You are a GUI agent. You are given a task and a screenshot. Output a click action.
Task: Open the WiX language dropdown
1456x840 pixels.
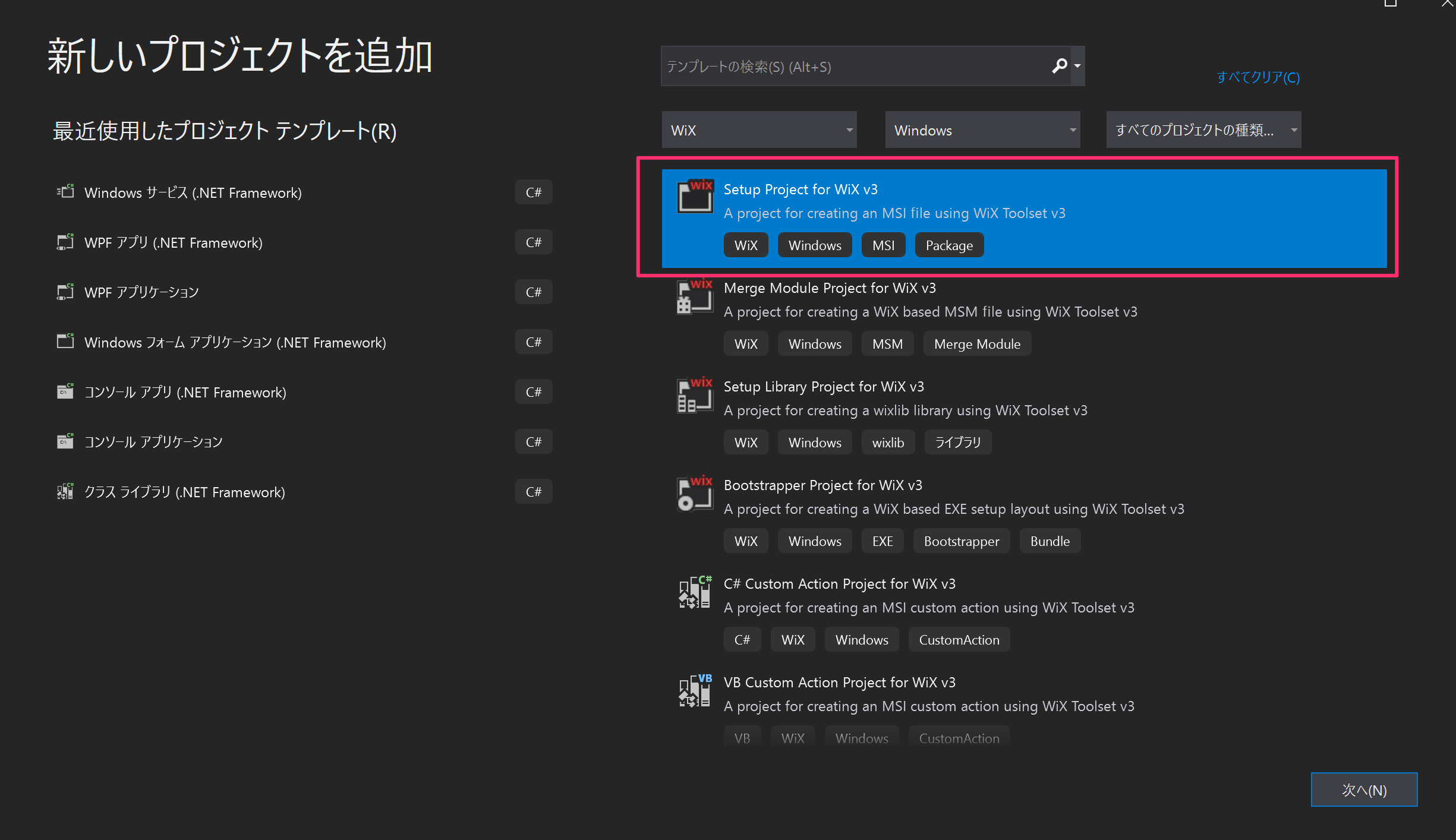(759, 130)
